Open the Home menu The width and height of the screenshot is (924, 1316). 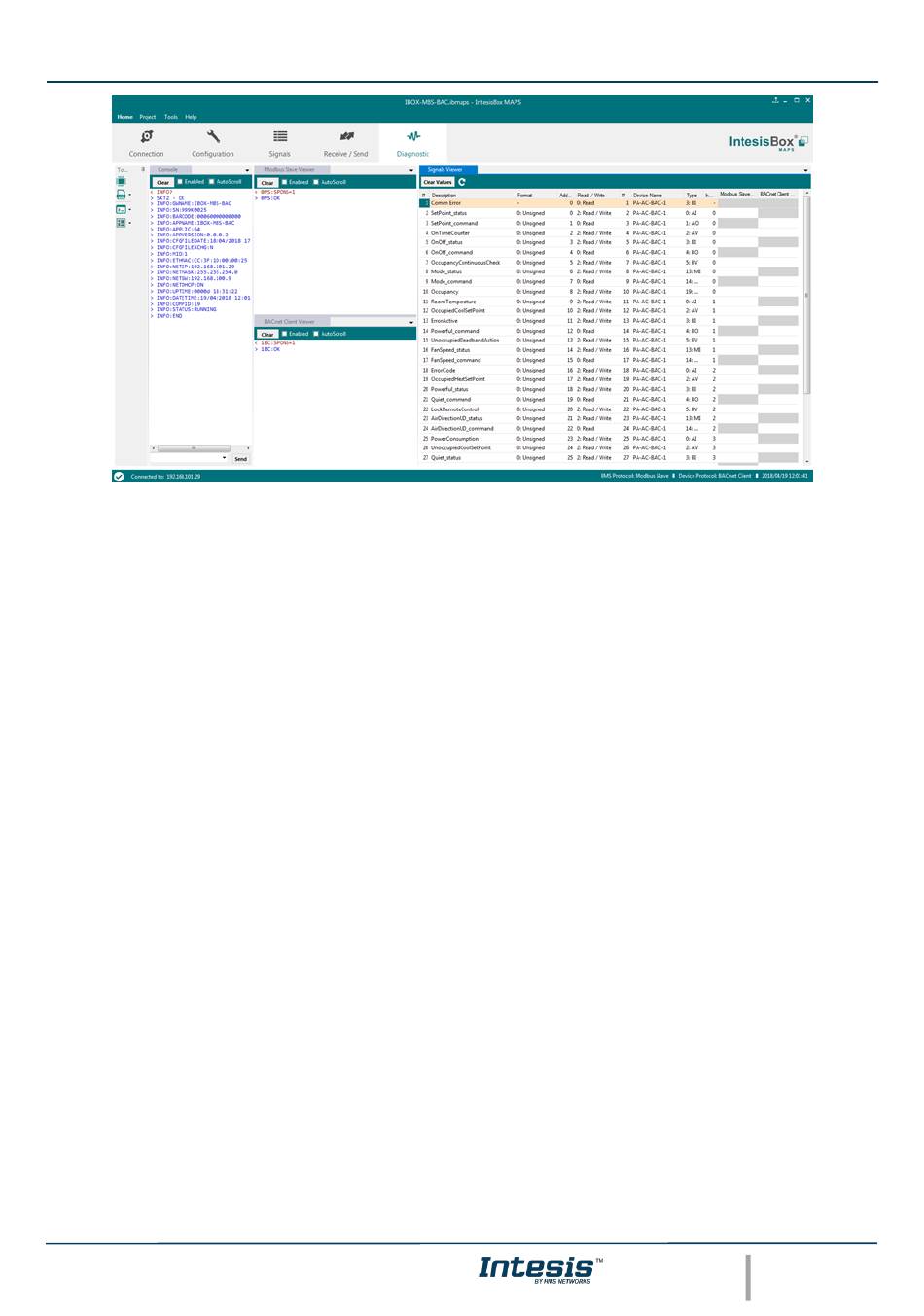pyautogui.click(x=124, y=117)
